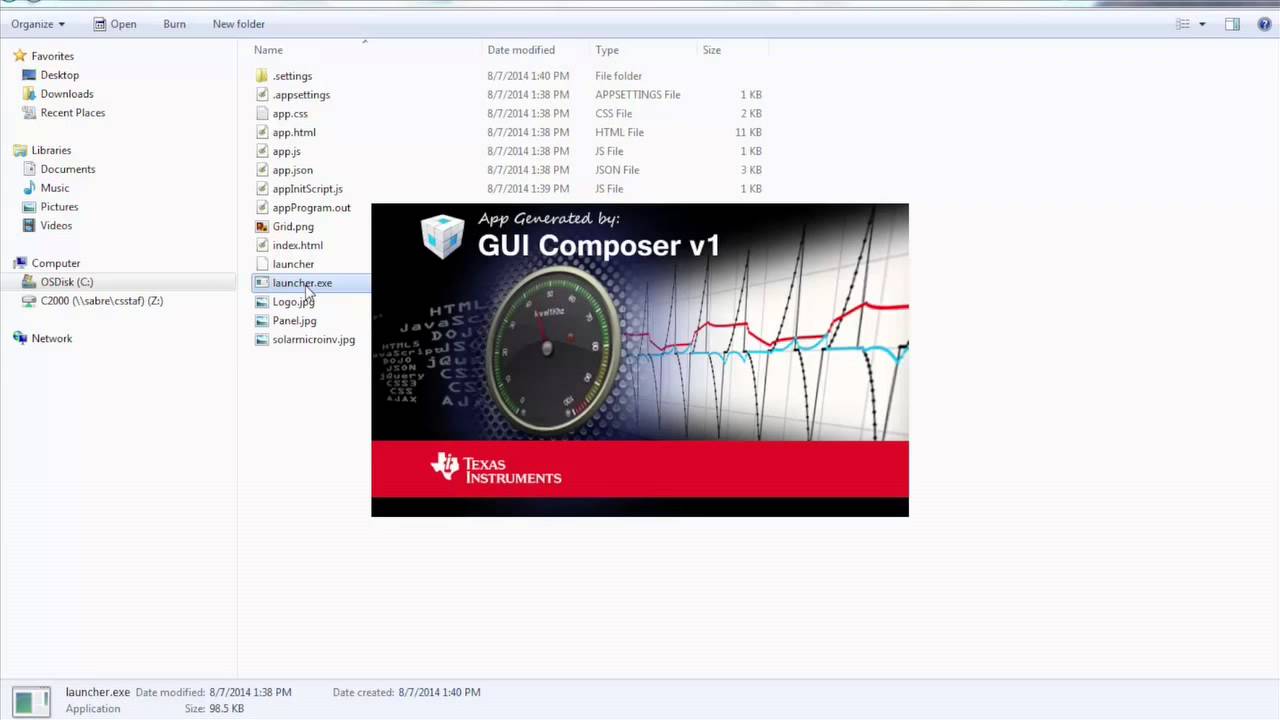Image resolution: width=1280 pixels, height=720 pixels.
Task: Select the app.js file icon
Action: [x=262, y=151]
